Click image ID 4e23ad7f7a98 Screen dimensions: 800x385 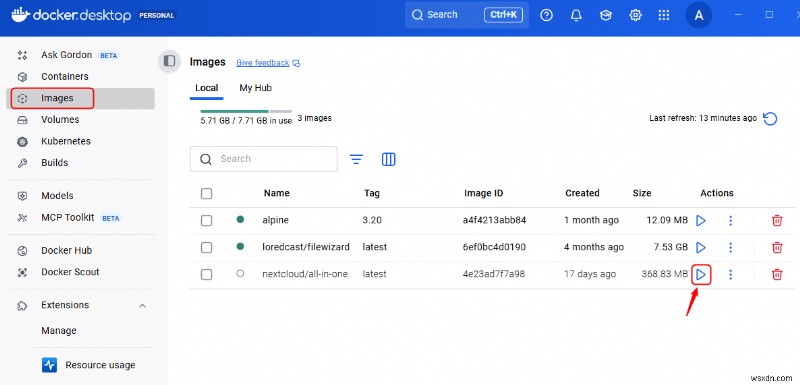pyautogui.click(x=494, y=274)
